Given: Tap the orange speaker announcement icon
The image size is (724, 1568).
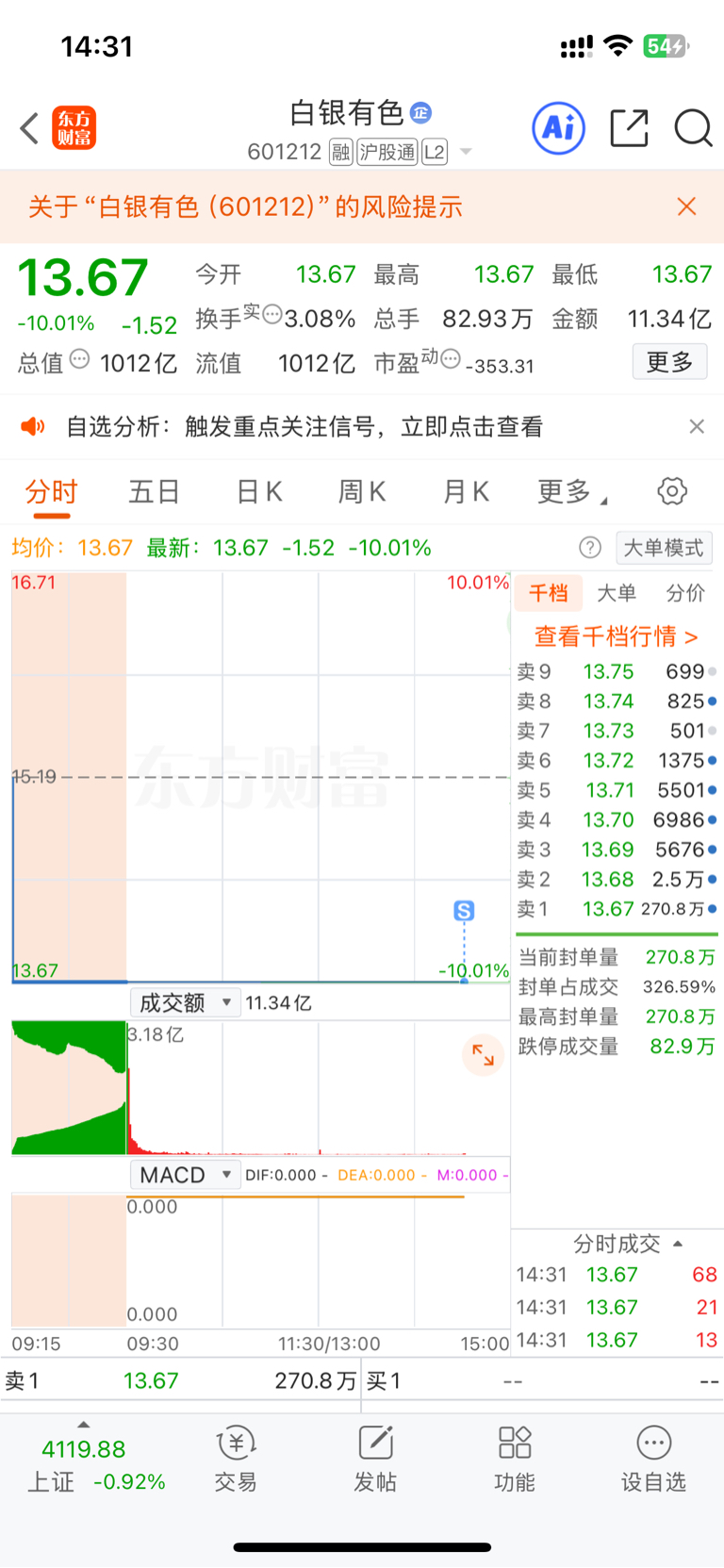Looking at the screenshot, I should pyautogui.click(x=33, y=427).
